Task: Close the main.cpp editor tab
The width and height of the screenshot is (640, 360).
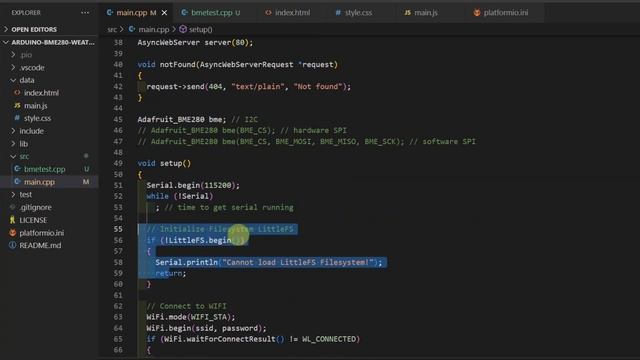Action: tap(164, 13)
